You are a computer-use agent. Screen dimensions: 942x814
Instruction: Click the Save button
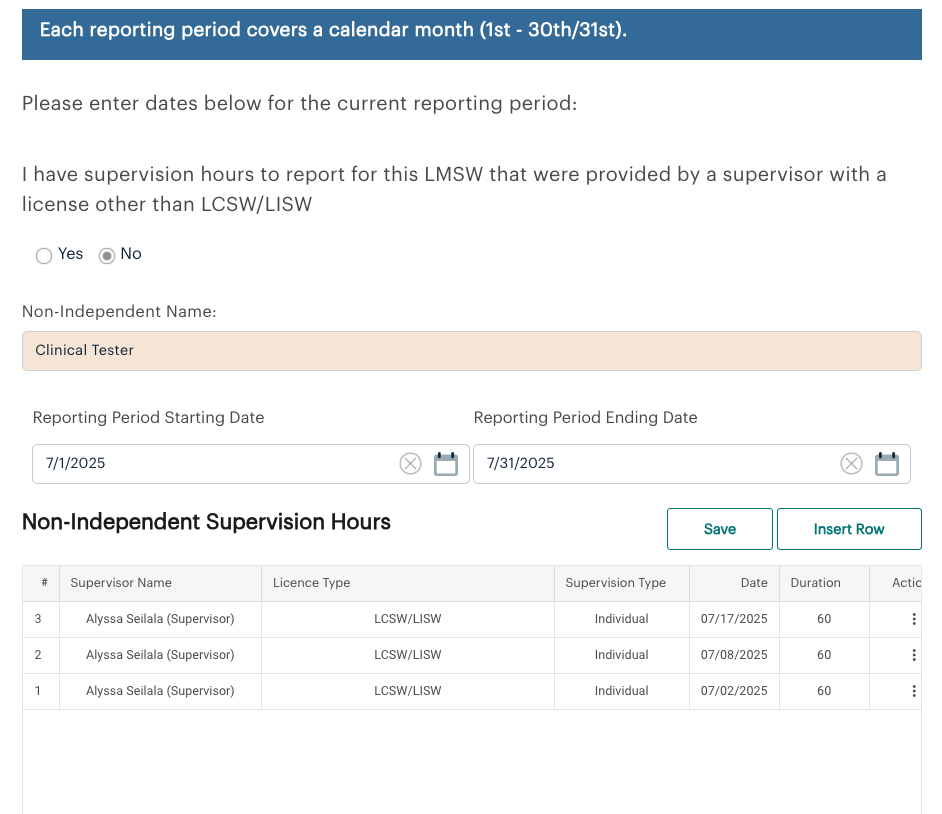pos(720,529)
